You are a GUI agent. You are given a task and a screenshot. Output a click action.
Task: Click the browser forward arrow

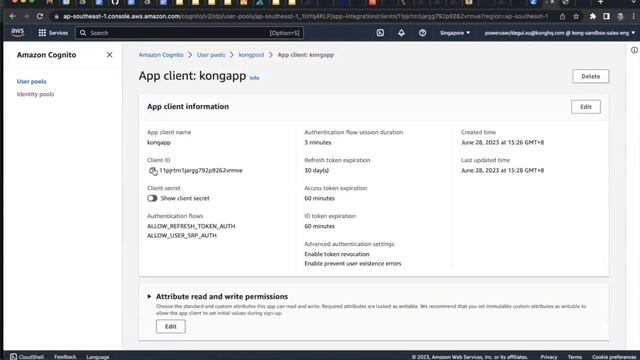click(26, 16)
